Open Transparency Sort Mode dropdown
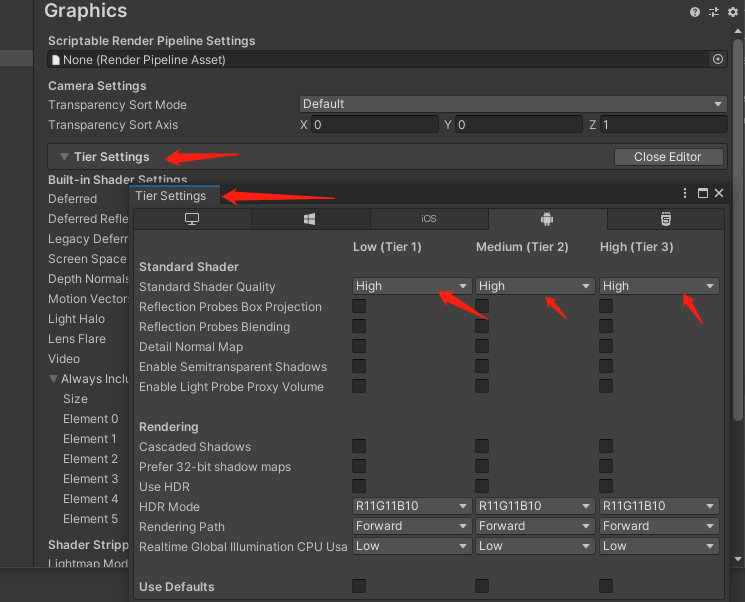The image size is (745, 602). [x=513, y=104]
